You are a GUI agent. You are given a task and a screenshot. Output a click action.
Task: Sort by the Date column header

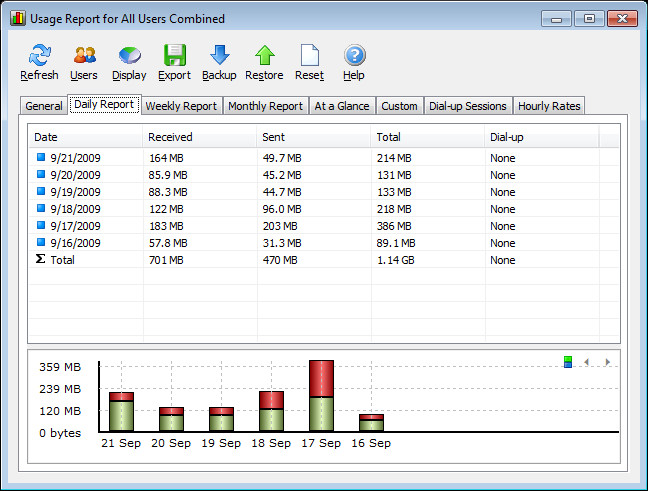click(86, 137)
